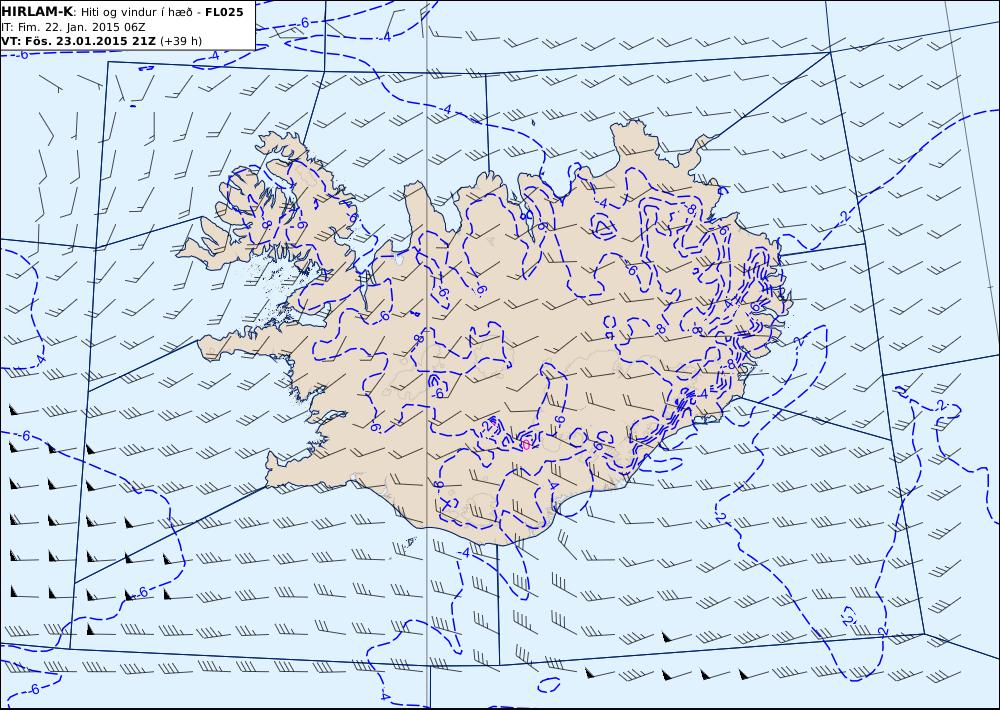Click the 'IT: Fim. 22. Jan. 2015 06Z' line
Image resolution: width=1000 pixels, height=710 pixels.
coord(73,27)
